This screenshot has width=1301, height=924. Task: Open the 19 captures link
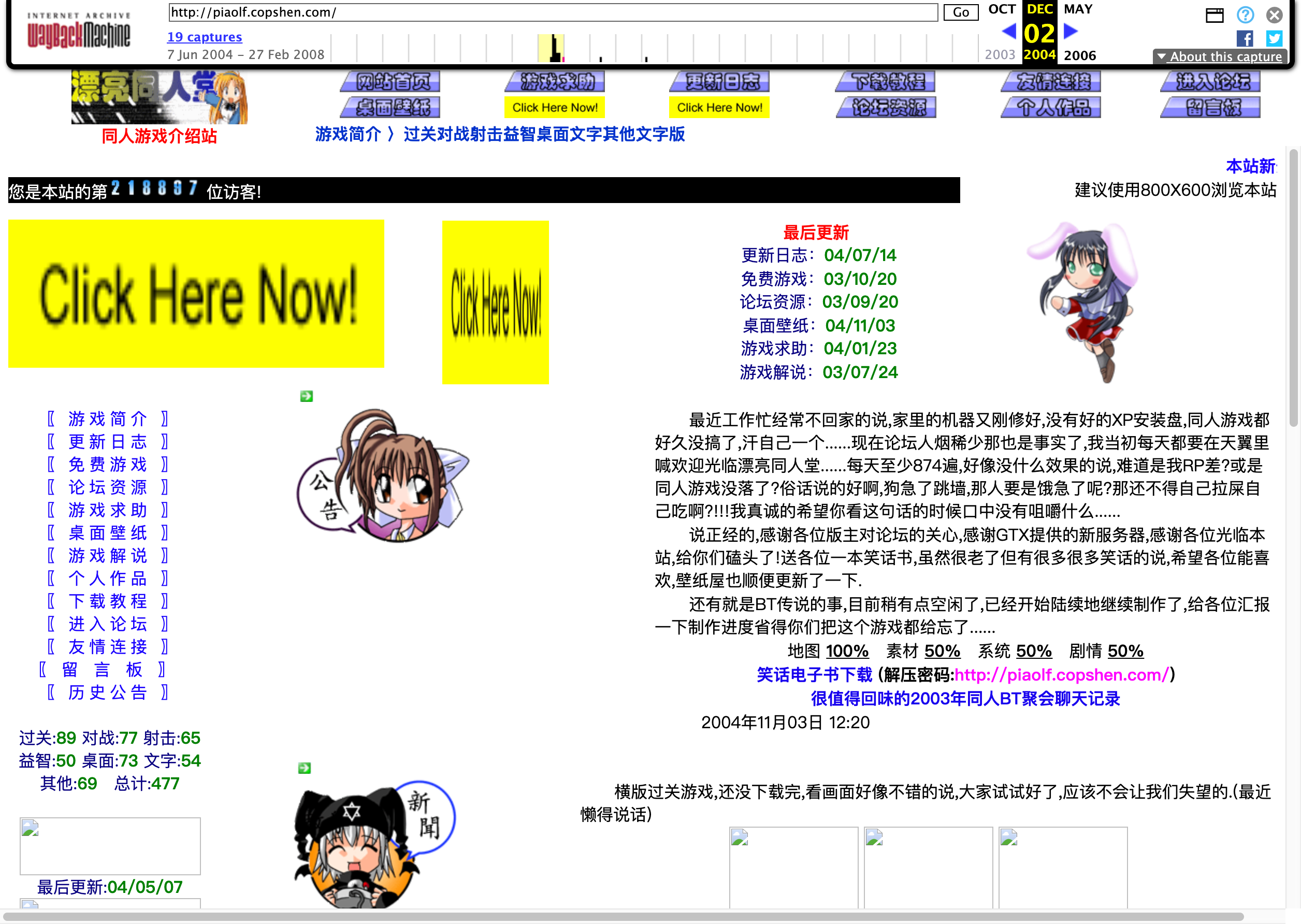204,37
